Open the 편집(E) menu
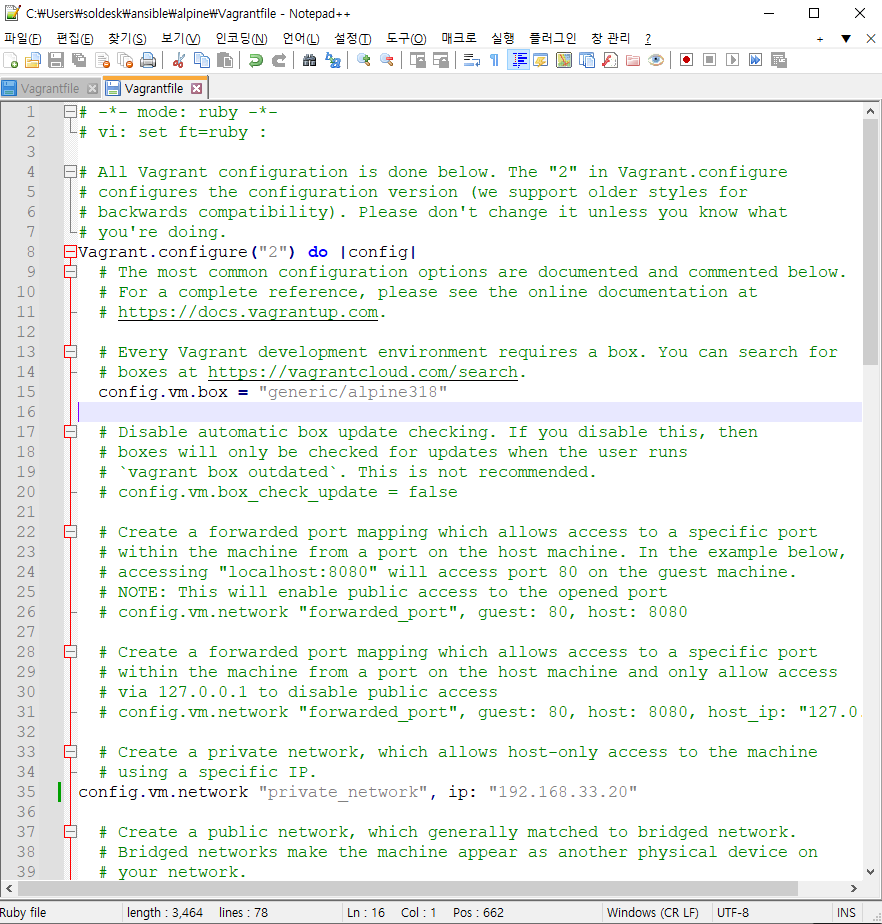Screen dimensions: 882x924 [75, 38]
